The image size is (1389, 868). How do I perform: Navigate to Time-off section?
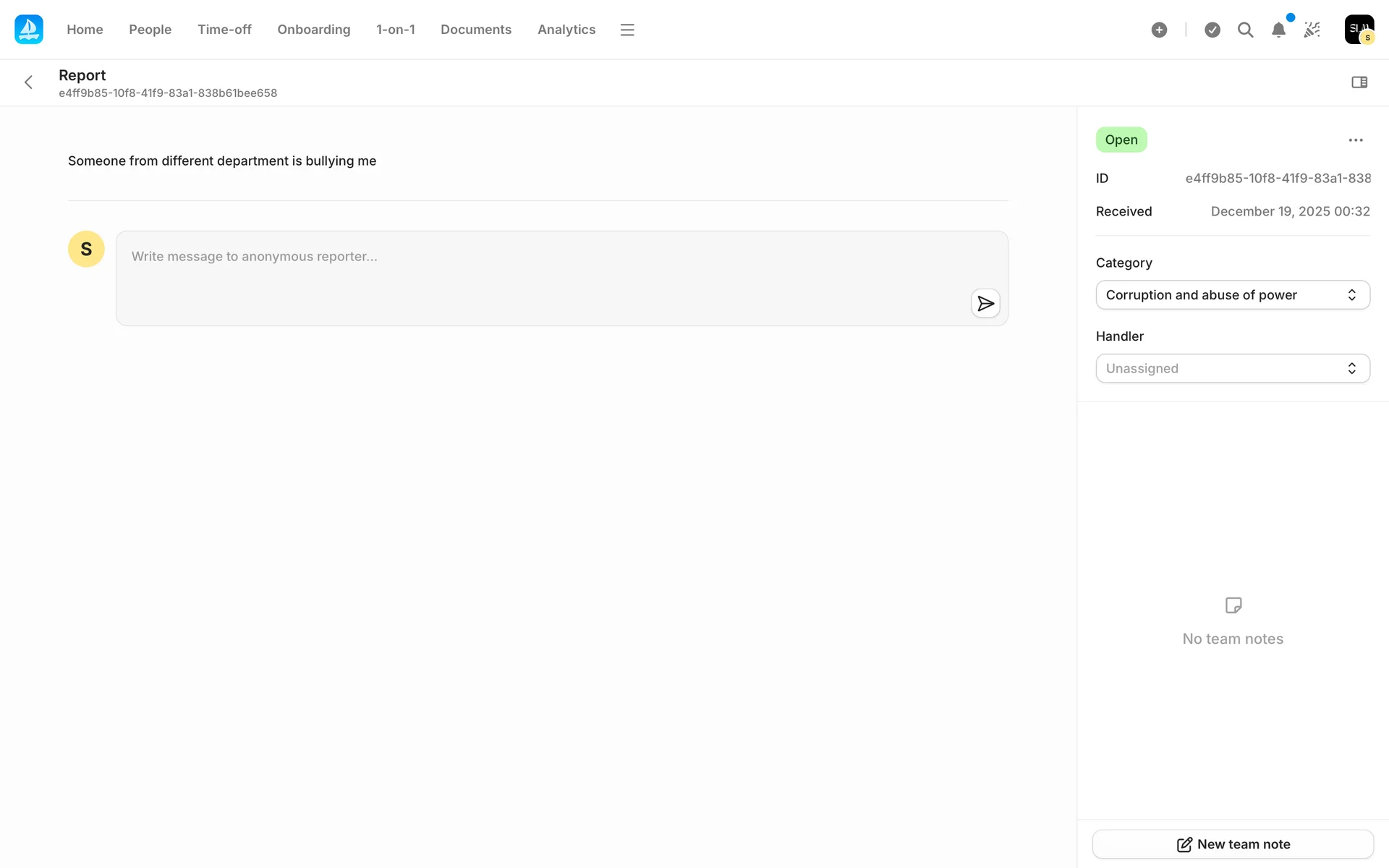click(224, 30)
